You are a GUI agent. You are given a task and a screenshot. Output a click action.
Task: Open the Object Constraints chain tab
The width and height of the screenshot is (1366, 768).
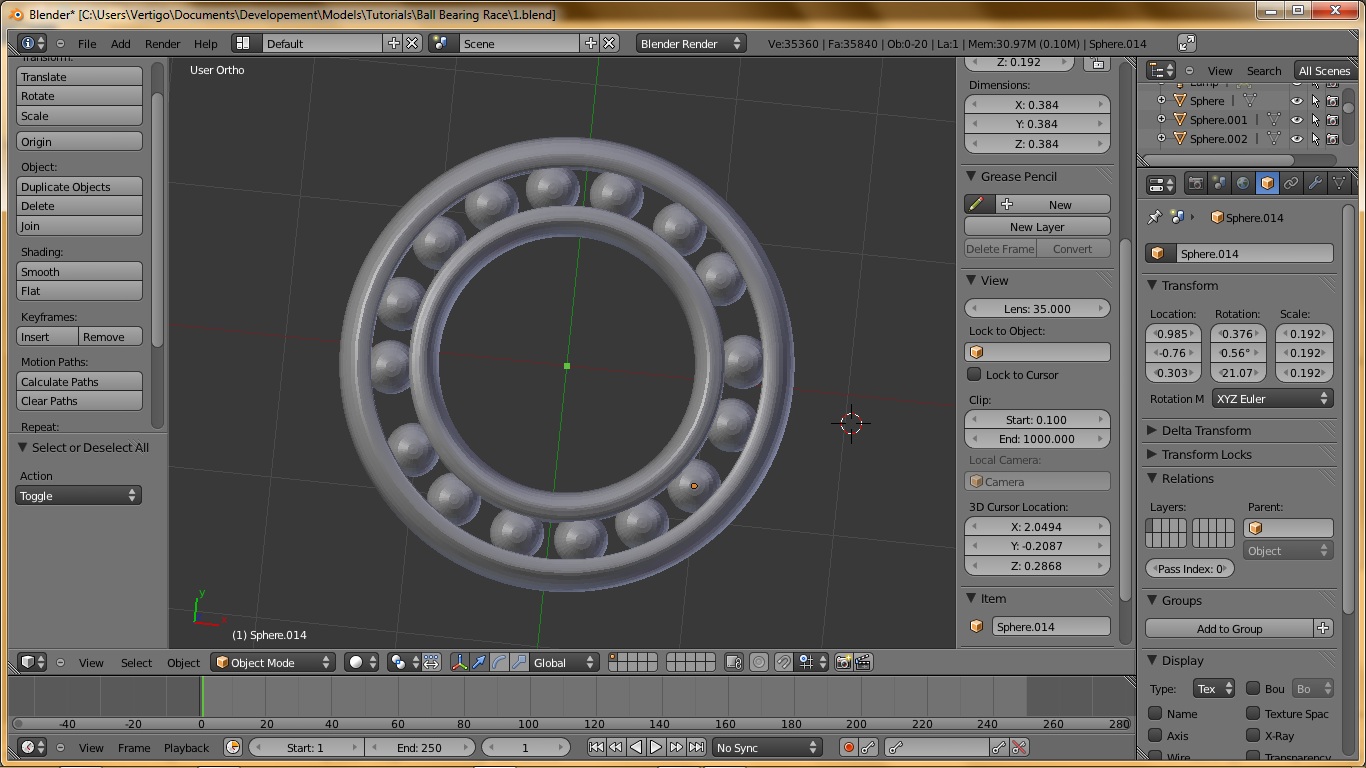pyautogui.click(x=1291, y=184)
